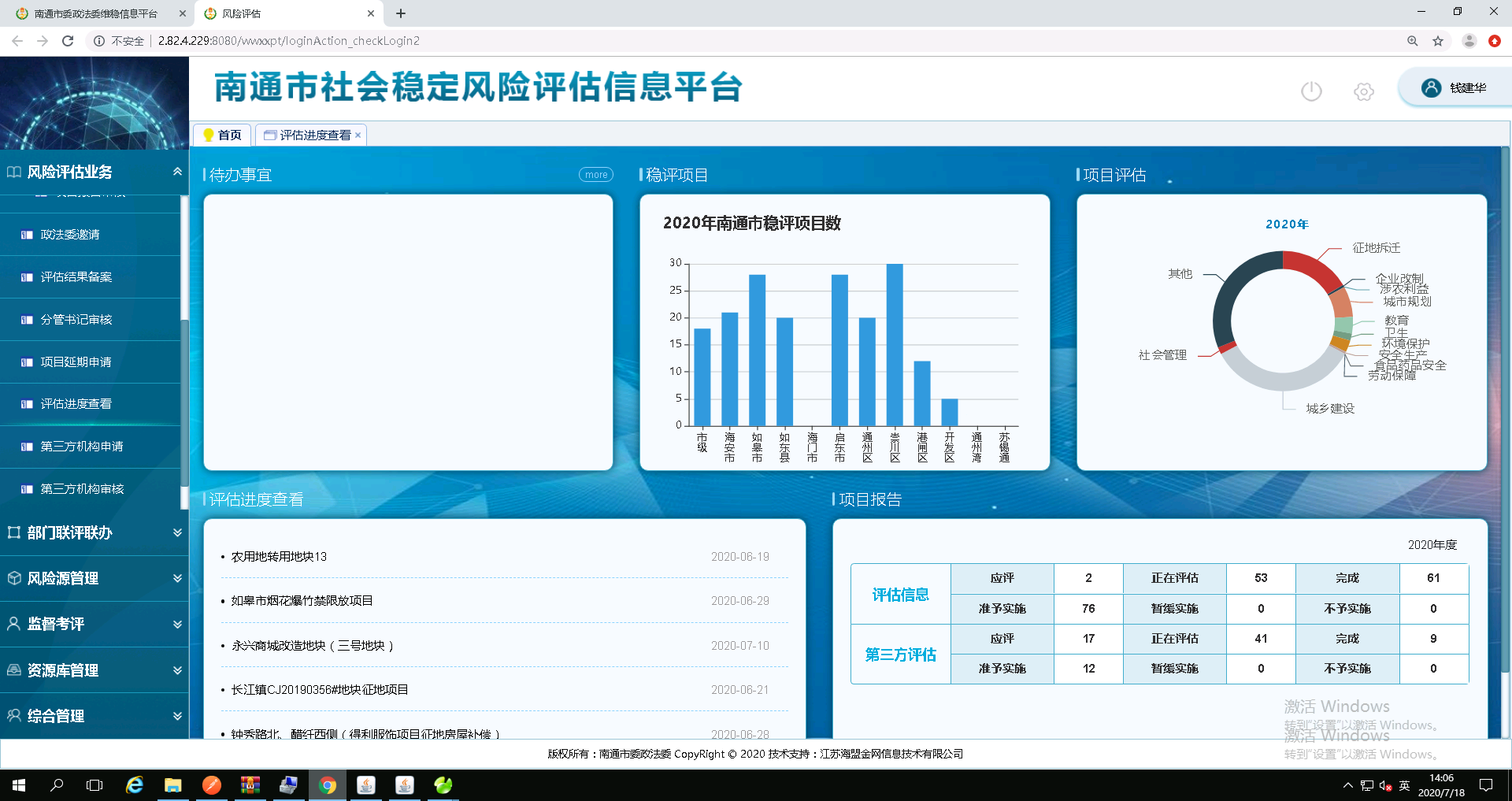Click the 分管书记审核 sidebar icon
This screenshot has width=1512, height=801.
pos(26,319)
